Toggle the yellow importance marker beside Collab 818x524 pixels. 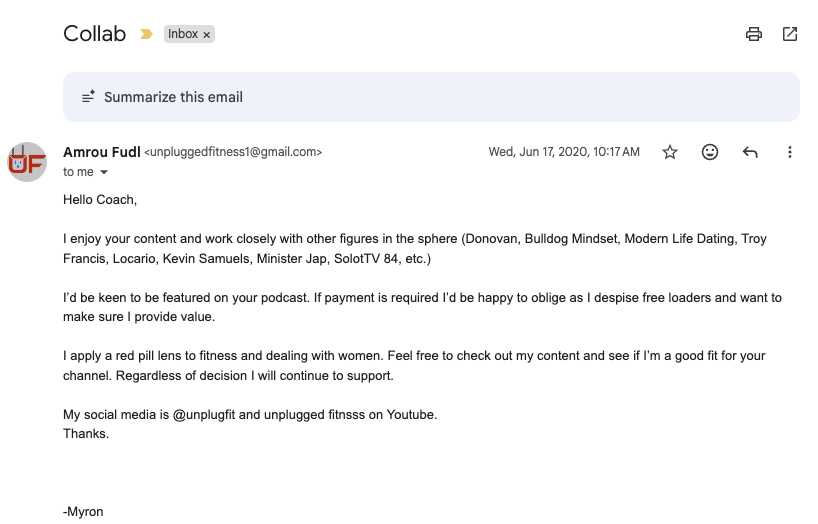click(x=147, y=34)
